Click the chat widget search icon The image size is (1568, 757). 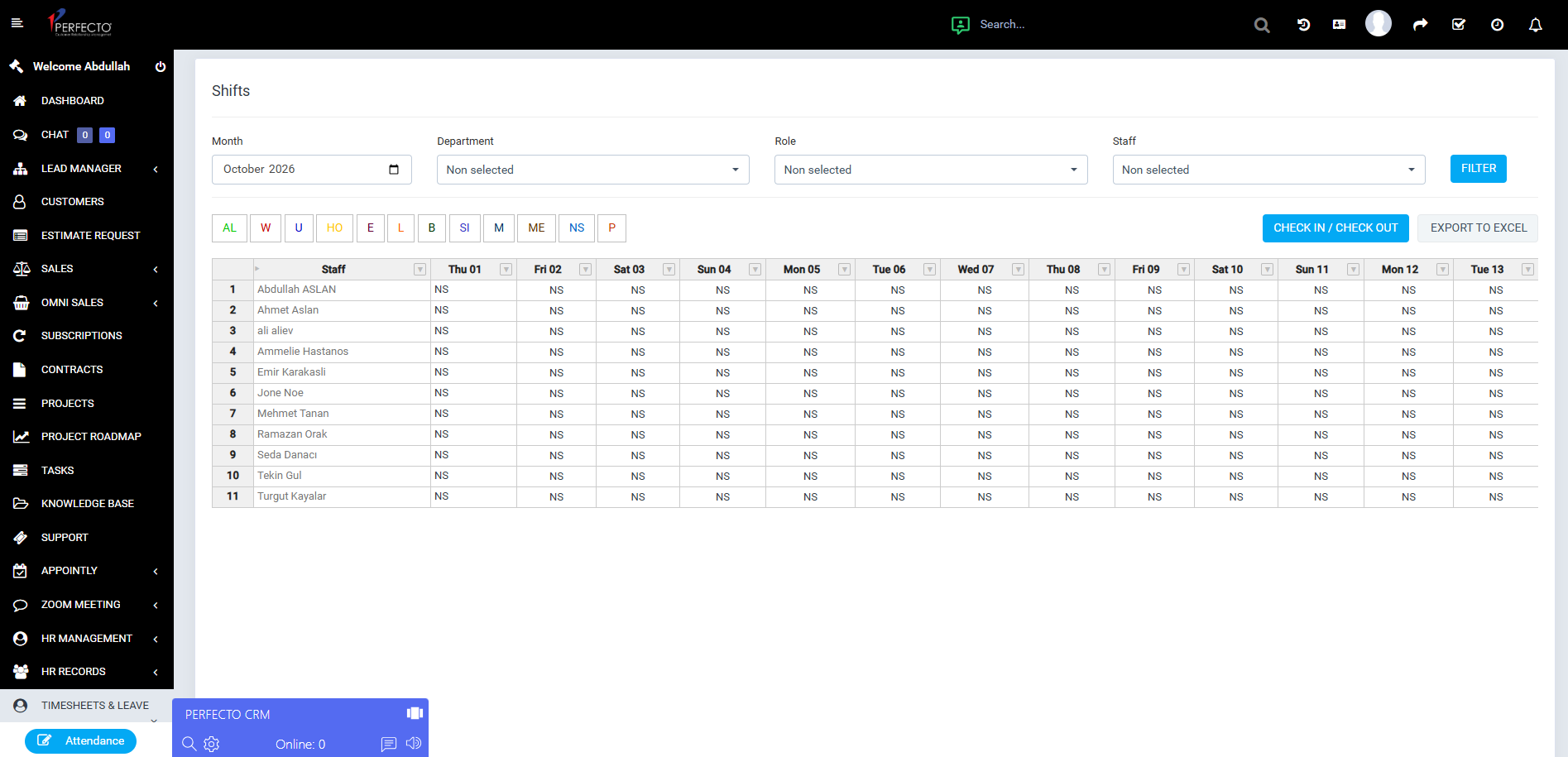point(189,744)
